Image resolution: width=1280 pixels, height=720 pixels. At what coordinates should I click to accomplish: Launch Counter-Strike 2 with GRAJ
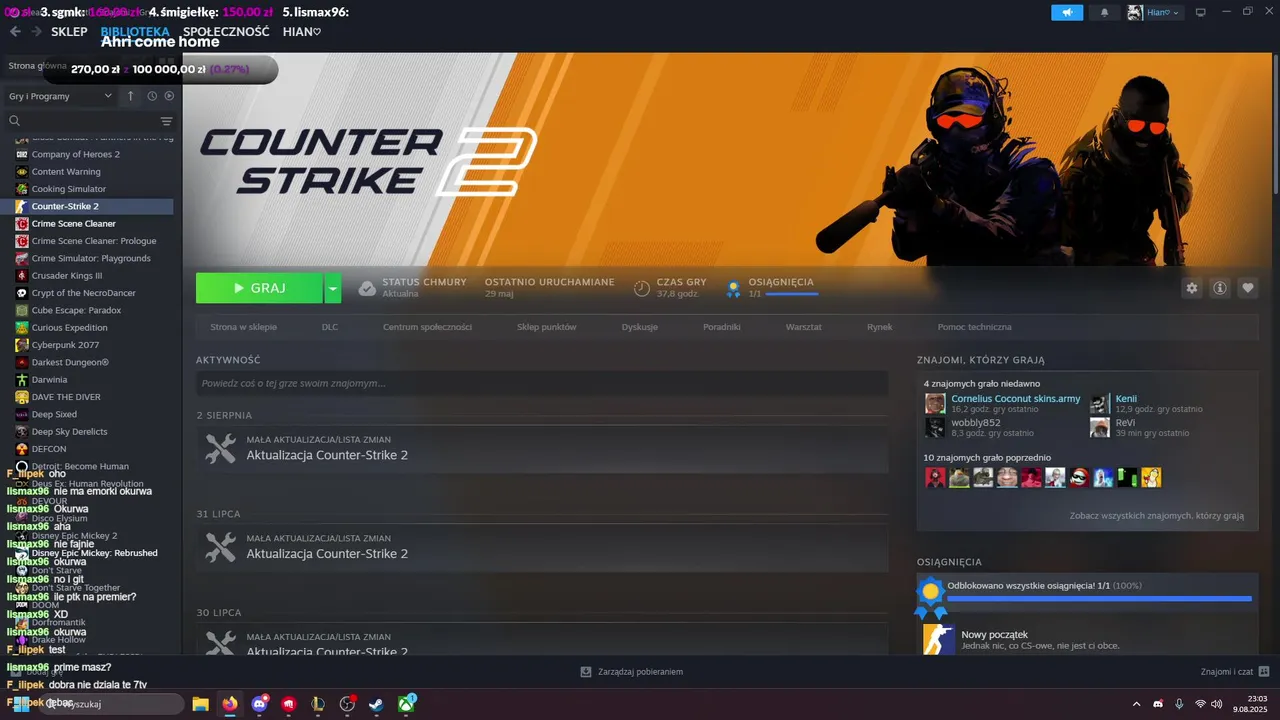259,288
